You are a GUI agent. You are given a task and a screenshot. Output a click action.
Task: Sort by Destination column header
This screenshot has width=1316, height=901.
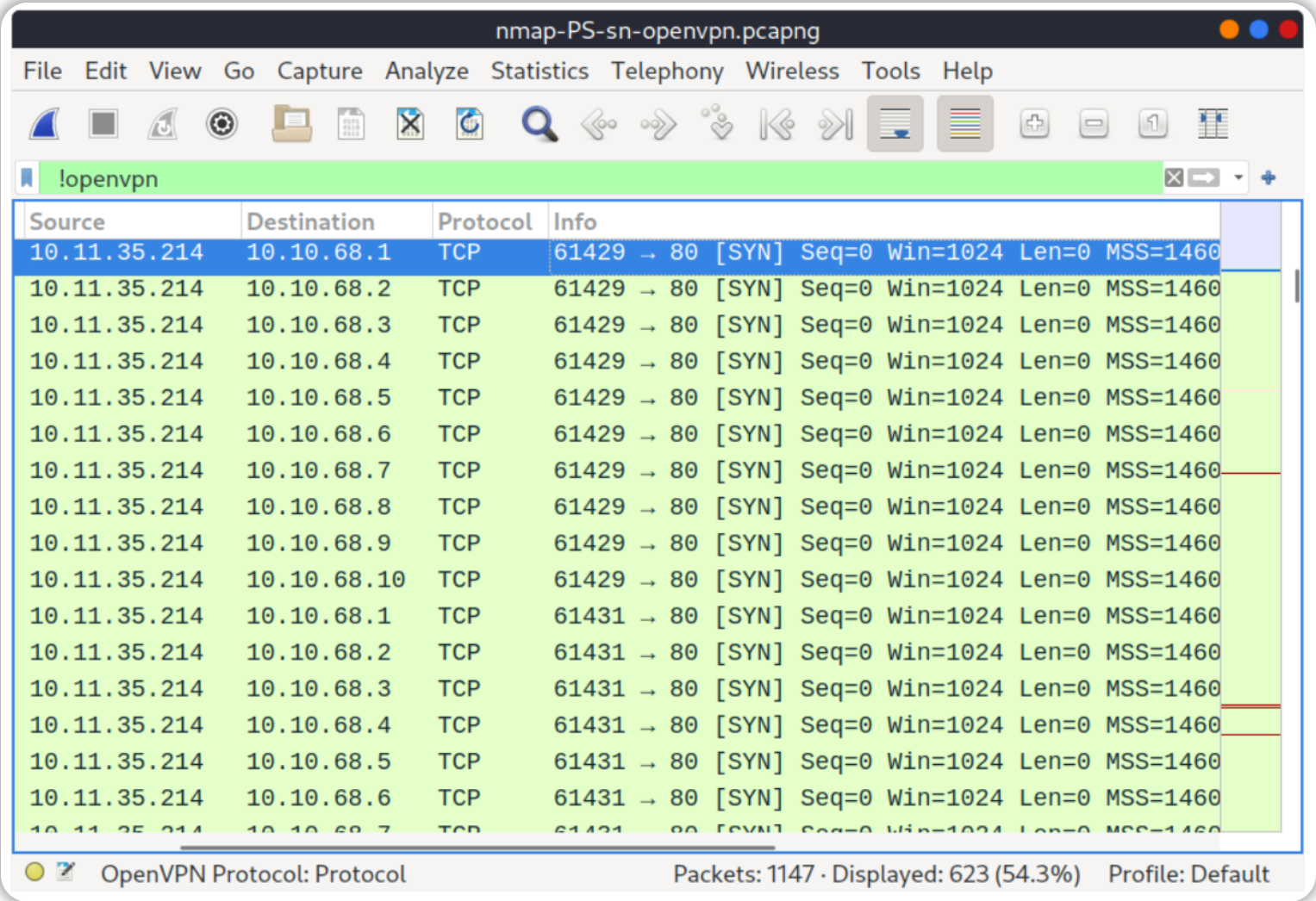tap(337, 221)
